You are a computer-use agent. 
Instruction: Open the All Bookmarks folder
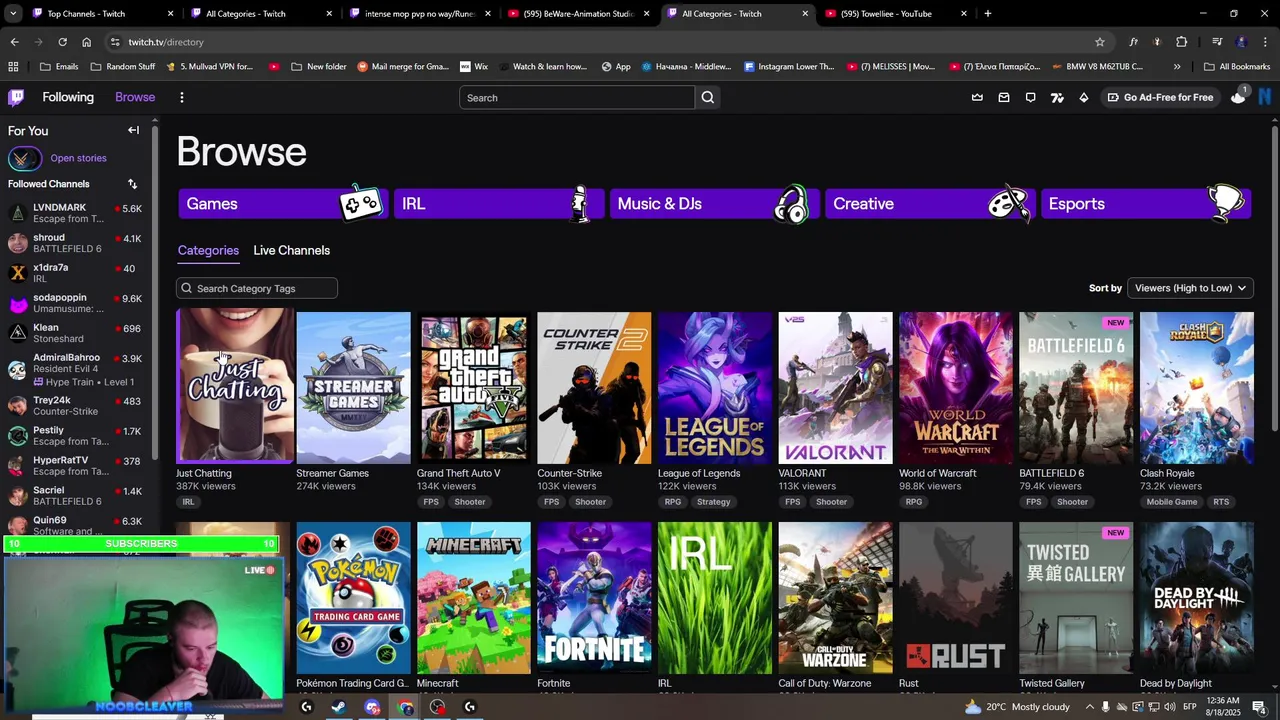pyautogui.click(x=1236, y=67)
